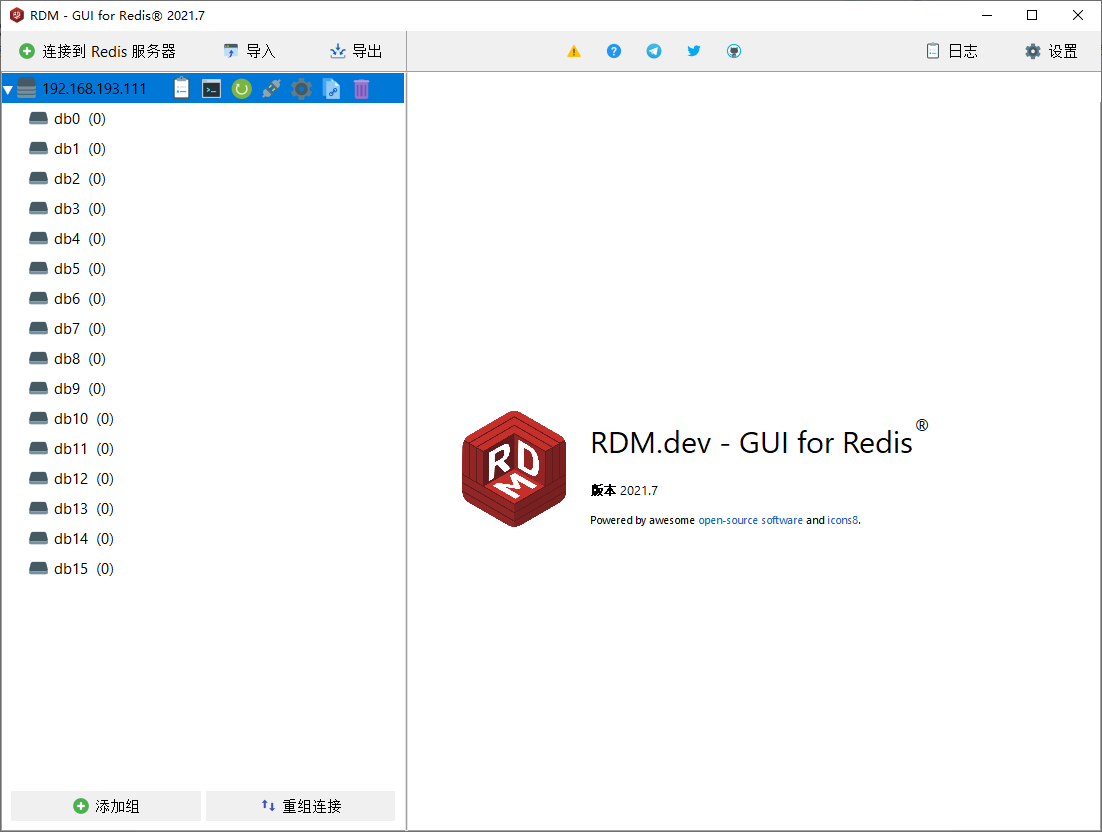Screen dimensions: 1102x832
Task: Click the RDM red cube logo
Action: click(x=514, y=469)
